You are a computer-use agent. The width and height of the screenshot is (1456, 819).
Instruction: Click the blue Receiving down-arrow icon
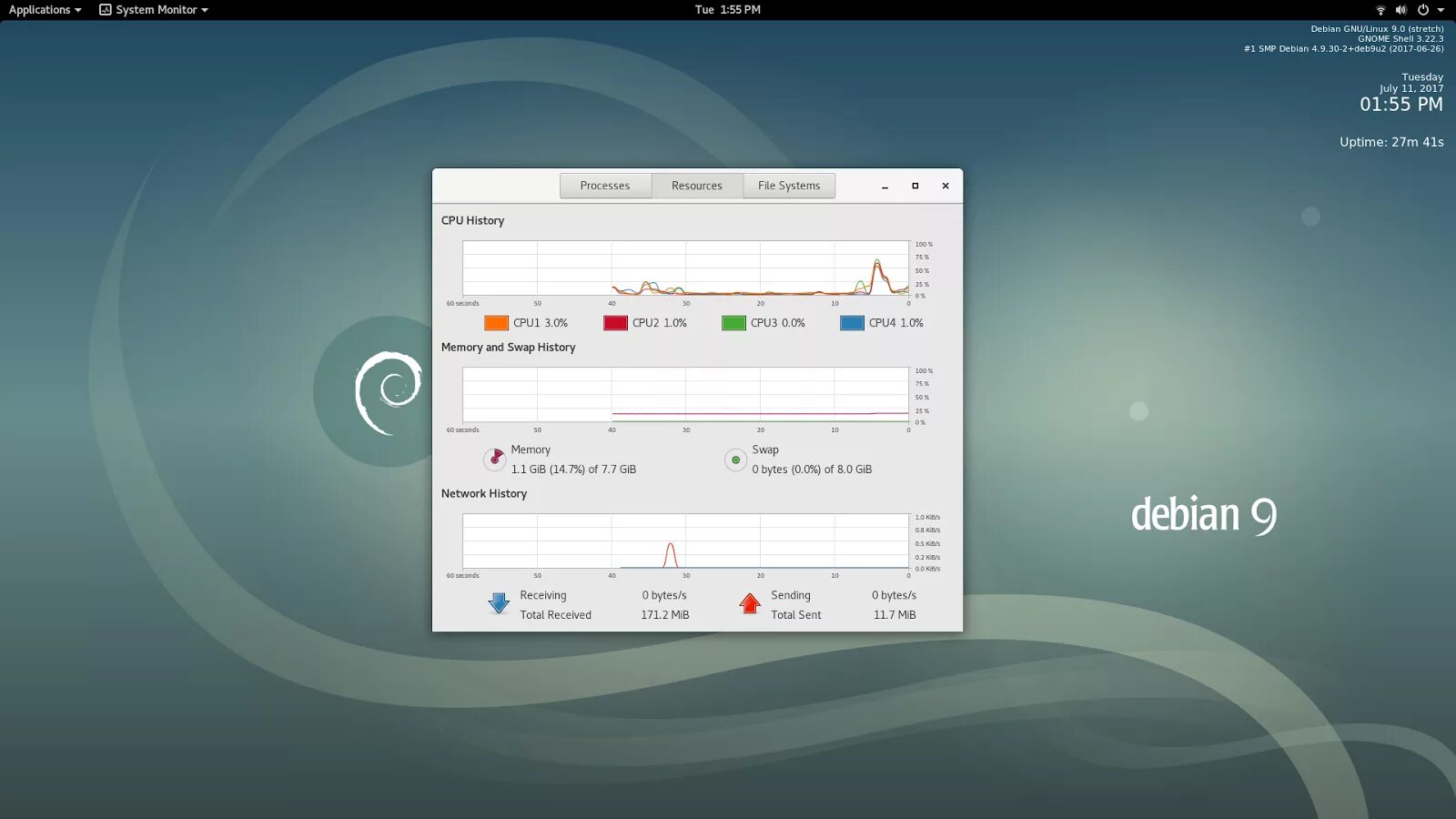(x=499, y=602)
